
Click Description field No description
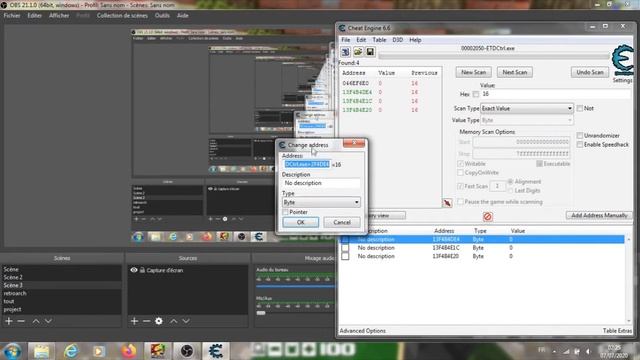321,183
